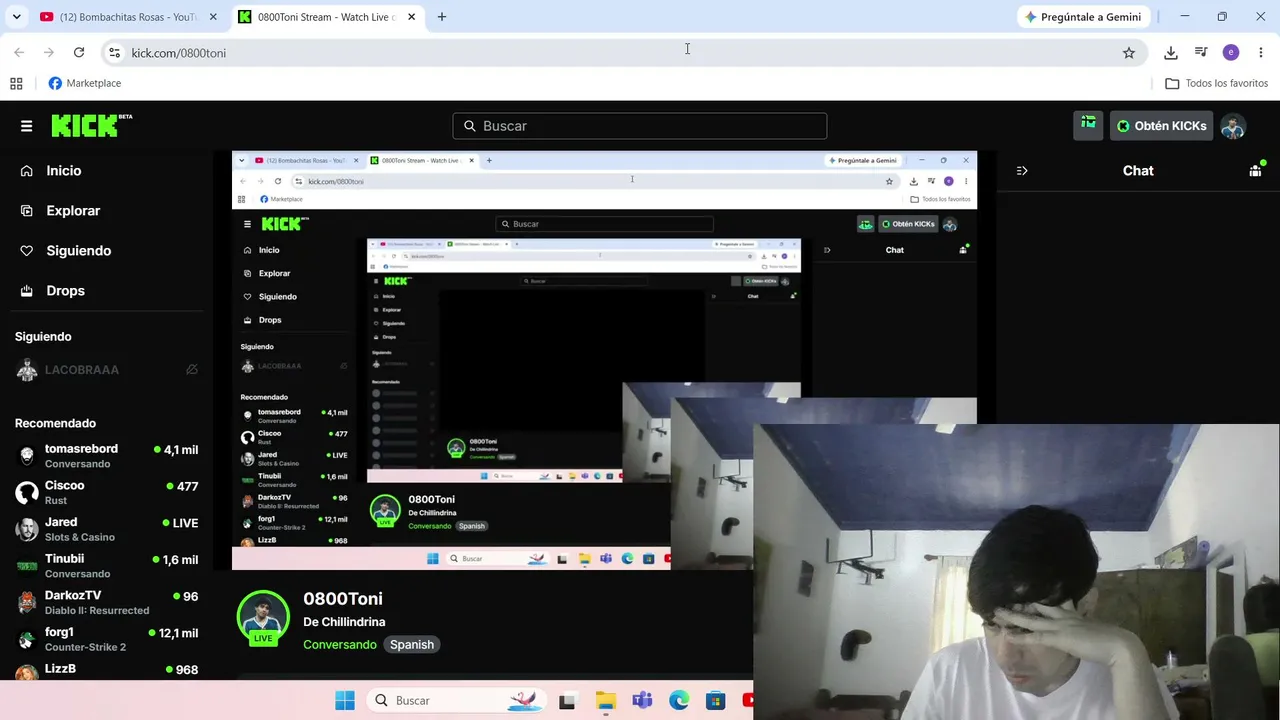Focus the Kick Buscar search field

640,126
